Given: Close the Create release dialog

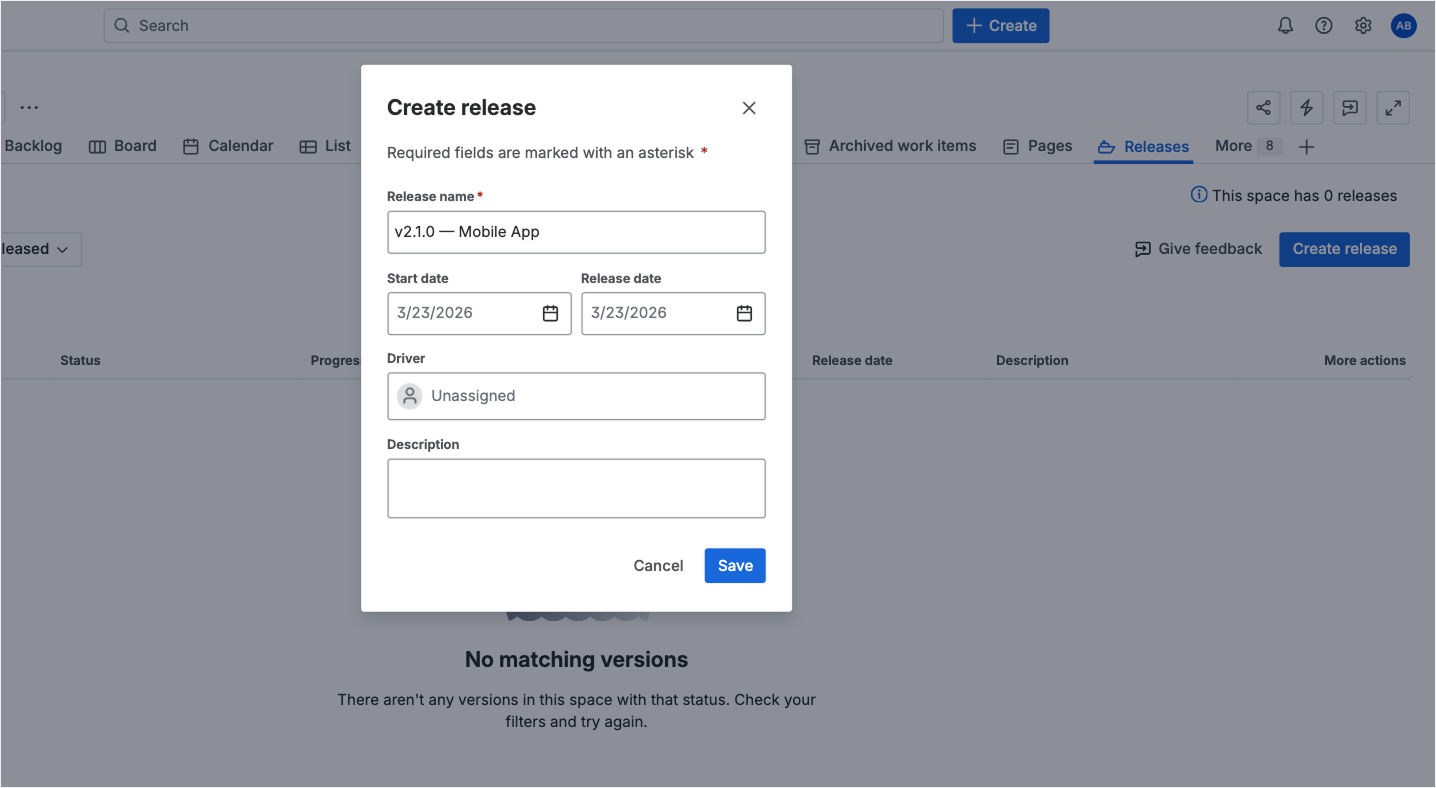Looking at the screenshot, I should click(x=749, y=108).
